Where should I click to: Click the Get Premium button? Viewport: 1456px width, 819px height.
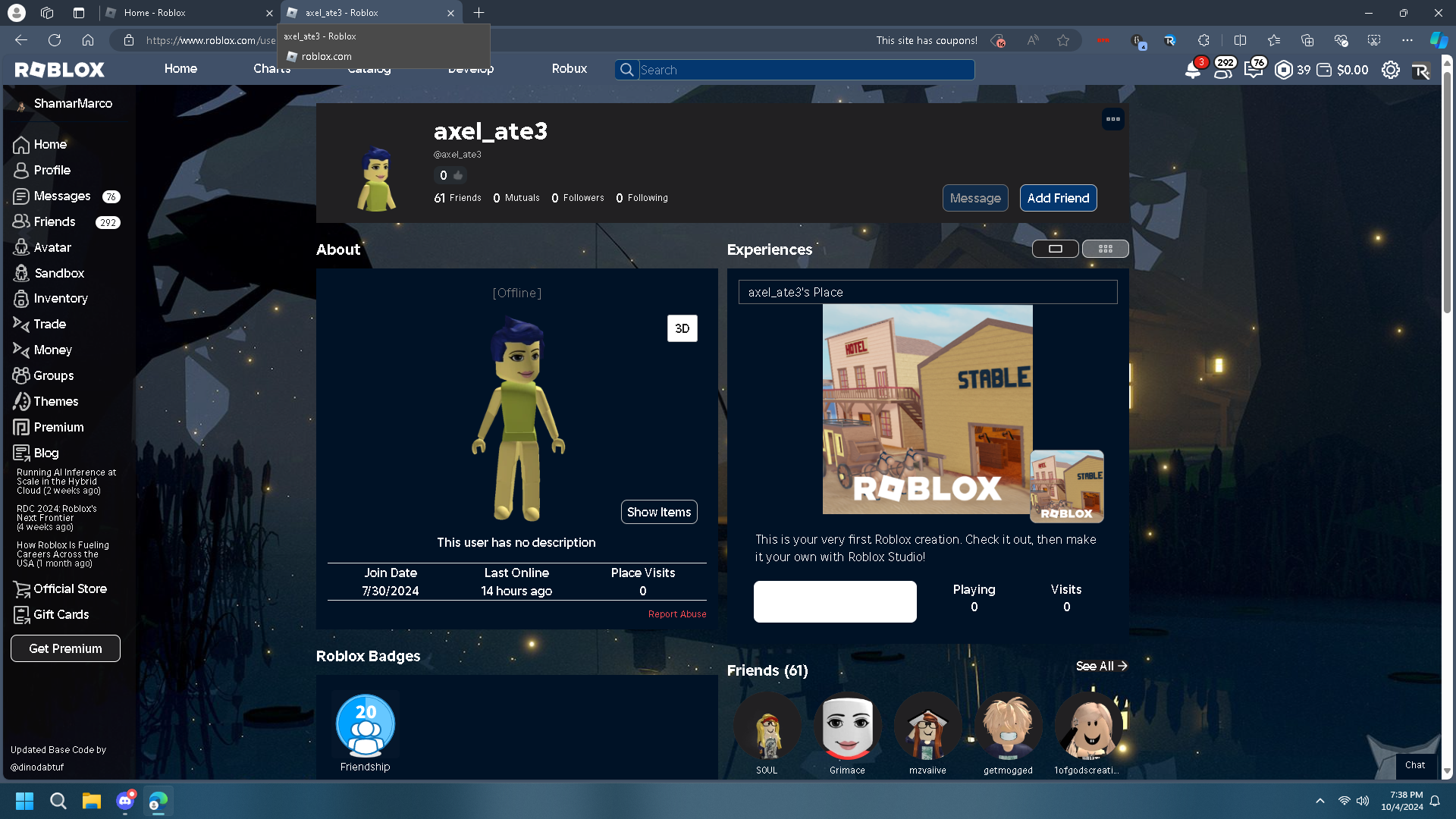point(65,649)
